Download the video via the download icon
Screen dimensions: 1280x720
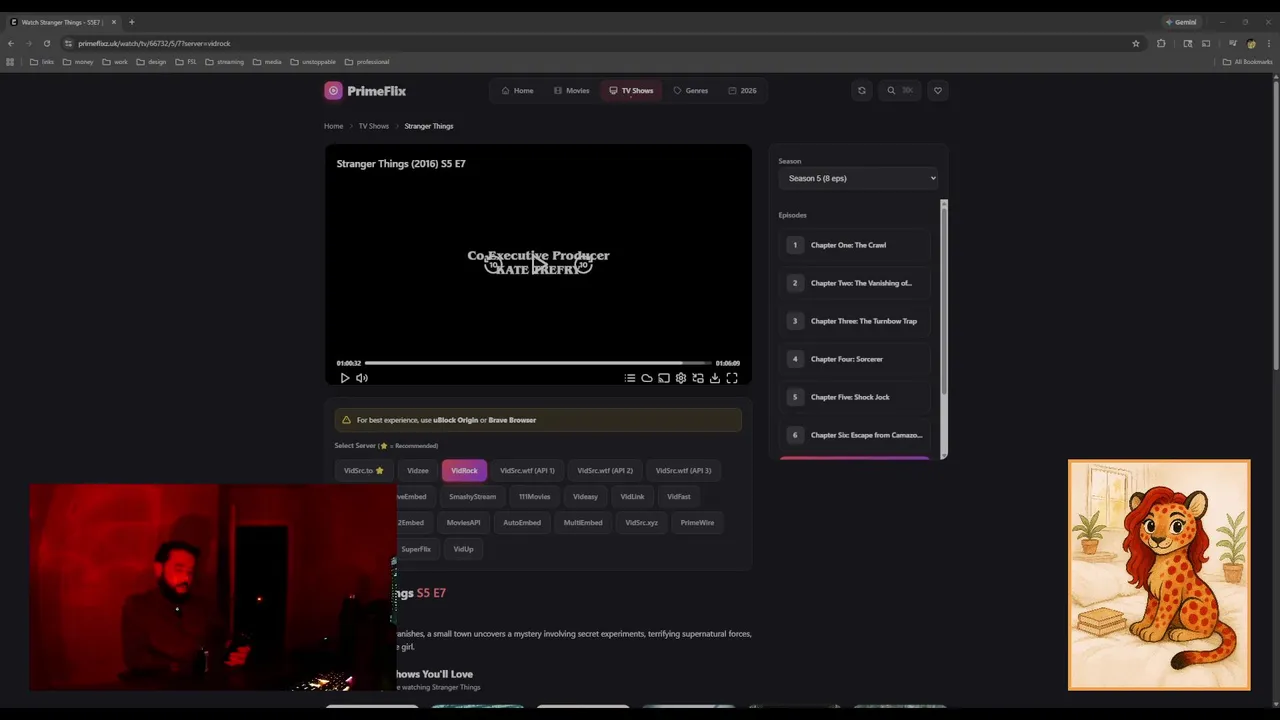[x=715, y=378]
